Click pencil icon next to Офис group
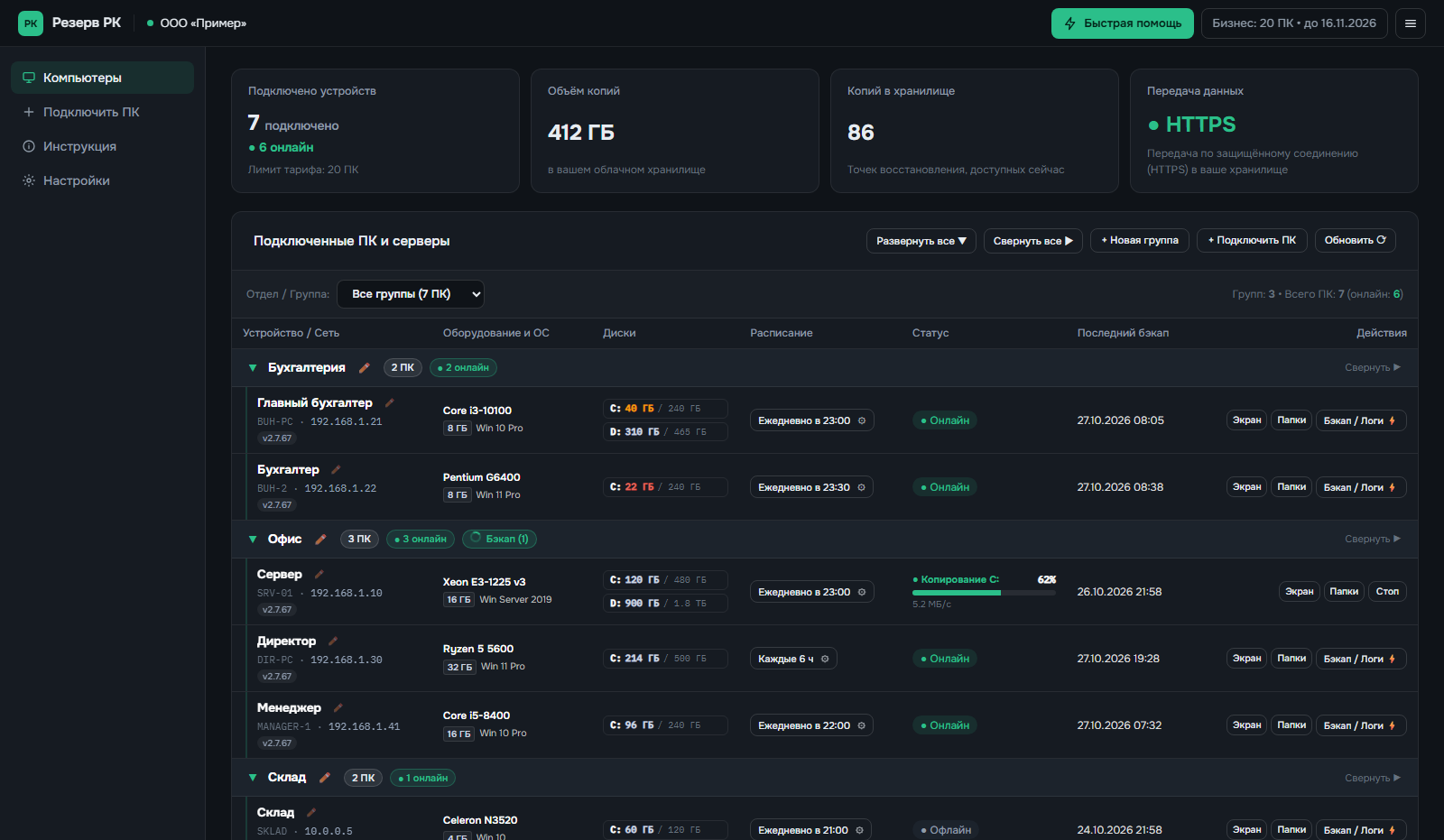1444x840 pixels. click(x=320, y=539)
